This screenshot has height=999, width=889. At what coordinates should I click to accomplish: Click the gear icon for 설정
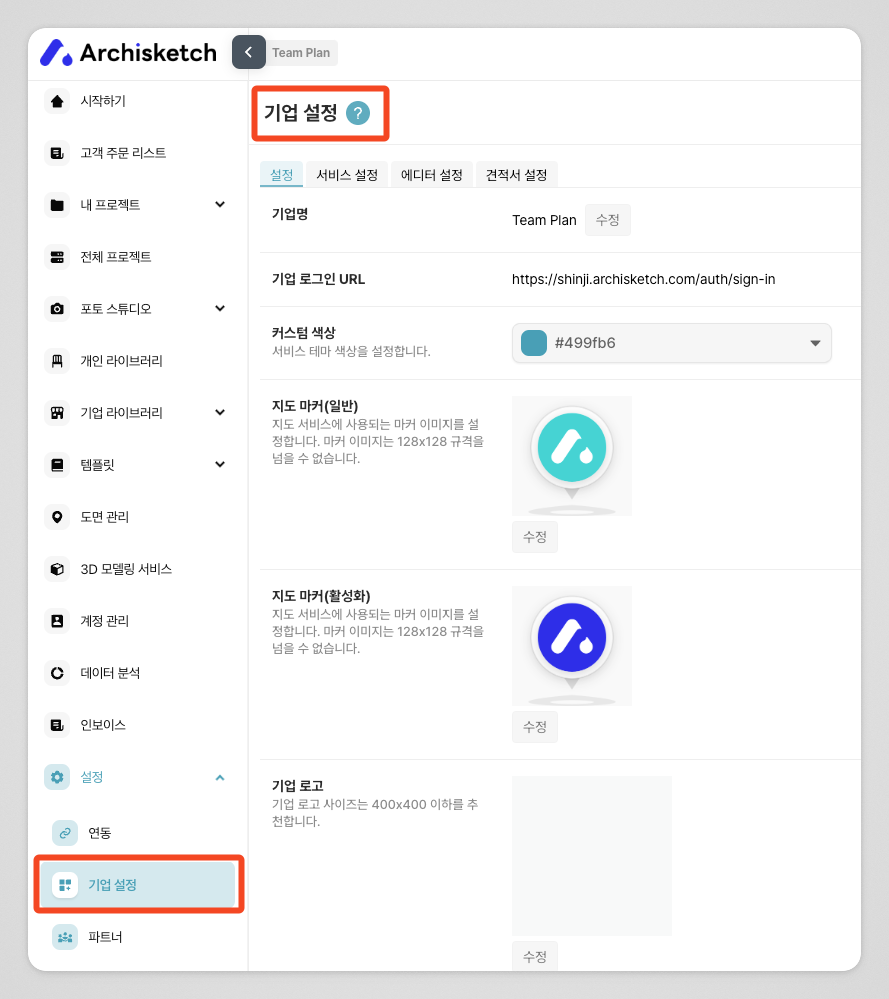pyautogui.click(x=57, y=777)
